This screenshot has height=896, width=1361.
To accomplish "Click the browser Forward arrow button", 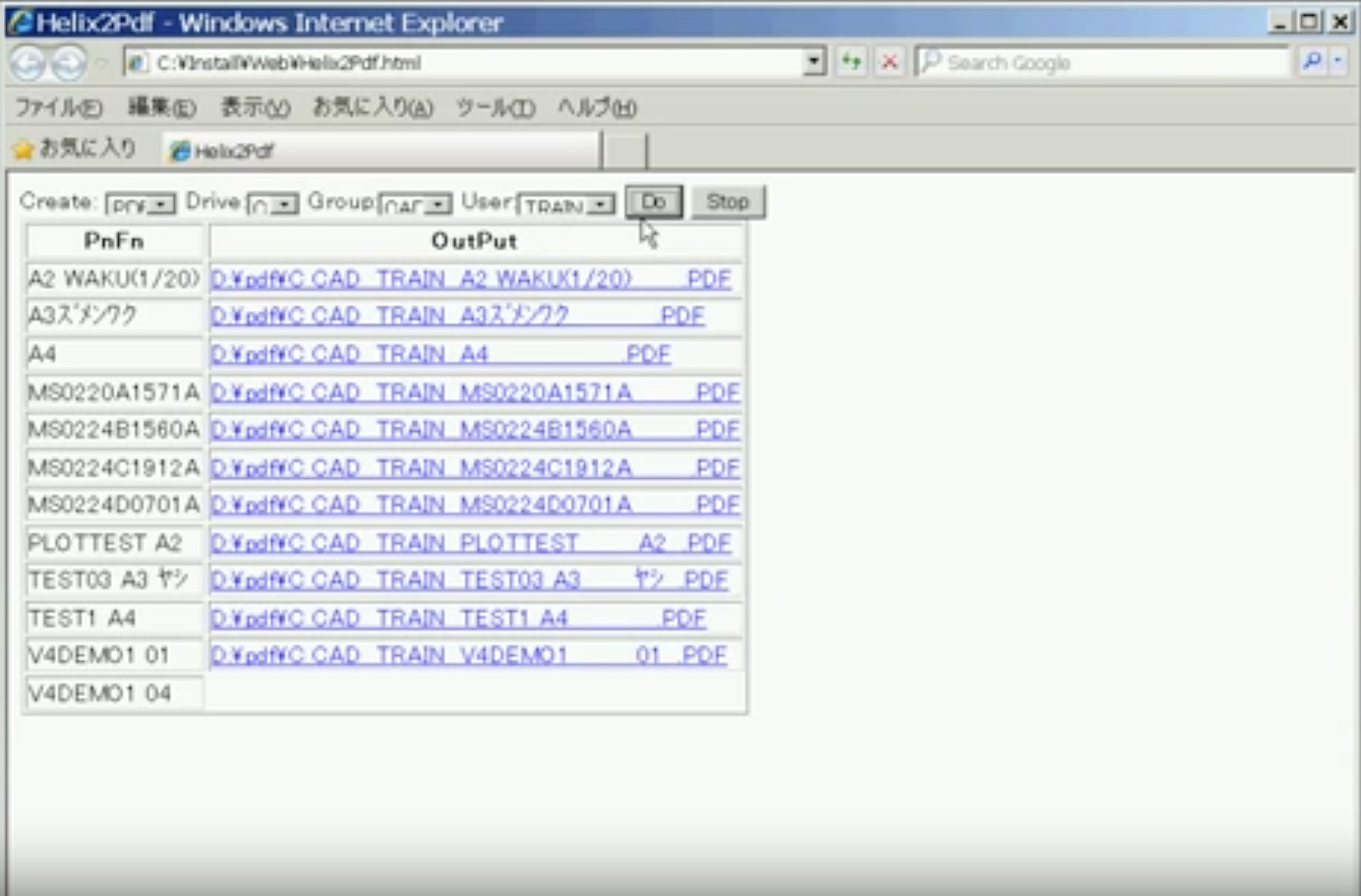I will click(x=68, y=64).
